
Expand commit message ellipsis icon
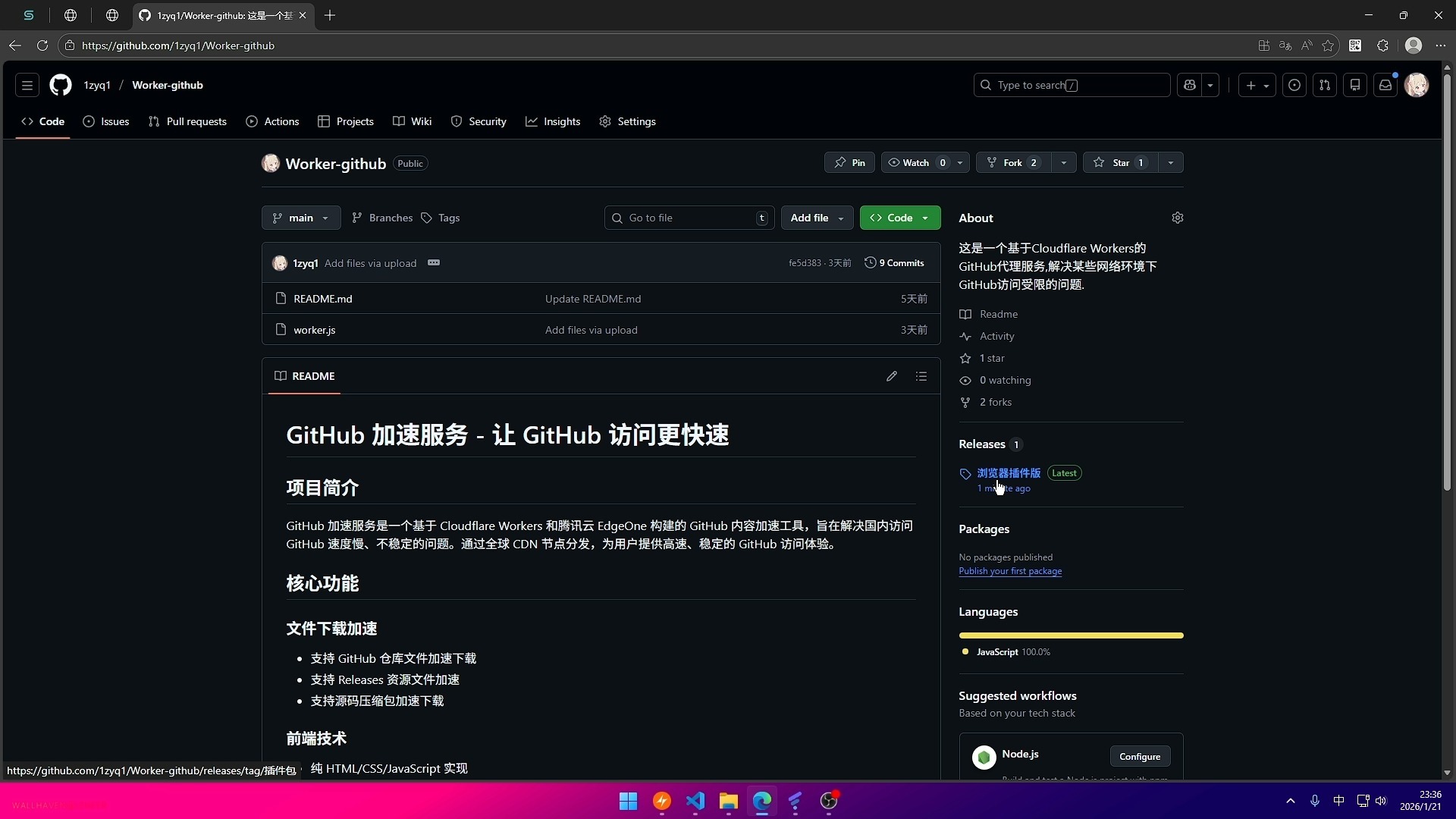pos(434,262)
